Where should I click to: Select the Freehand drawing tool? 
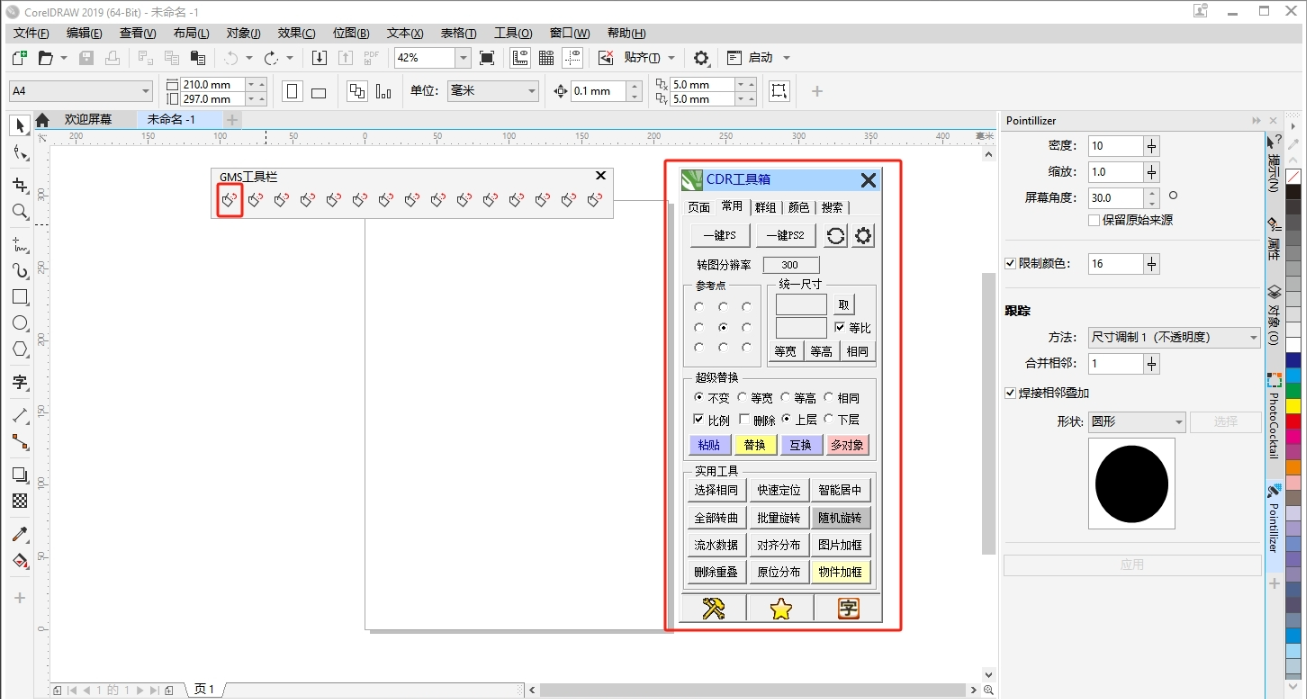coord(19,244)
